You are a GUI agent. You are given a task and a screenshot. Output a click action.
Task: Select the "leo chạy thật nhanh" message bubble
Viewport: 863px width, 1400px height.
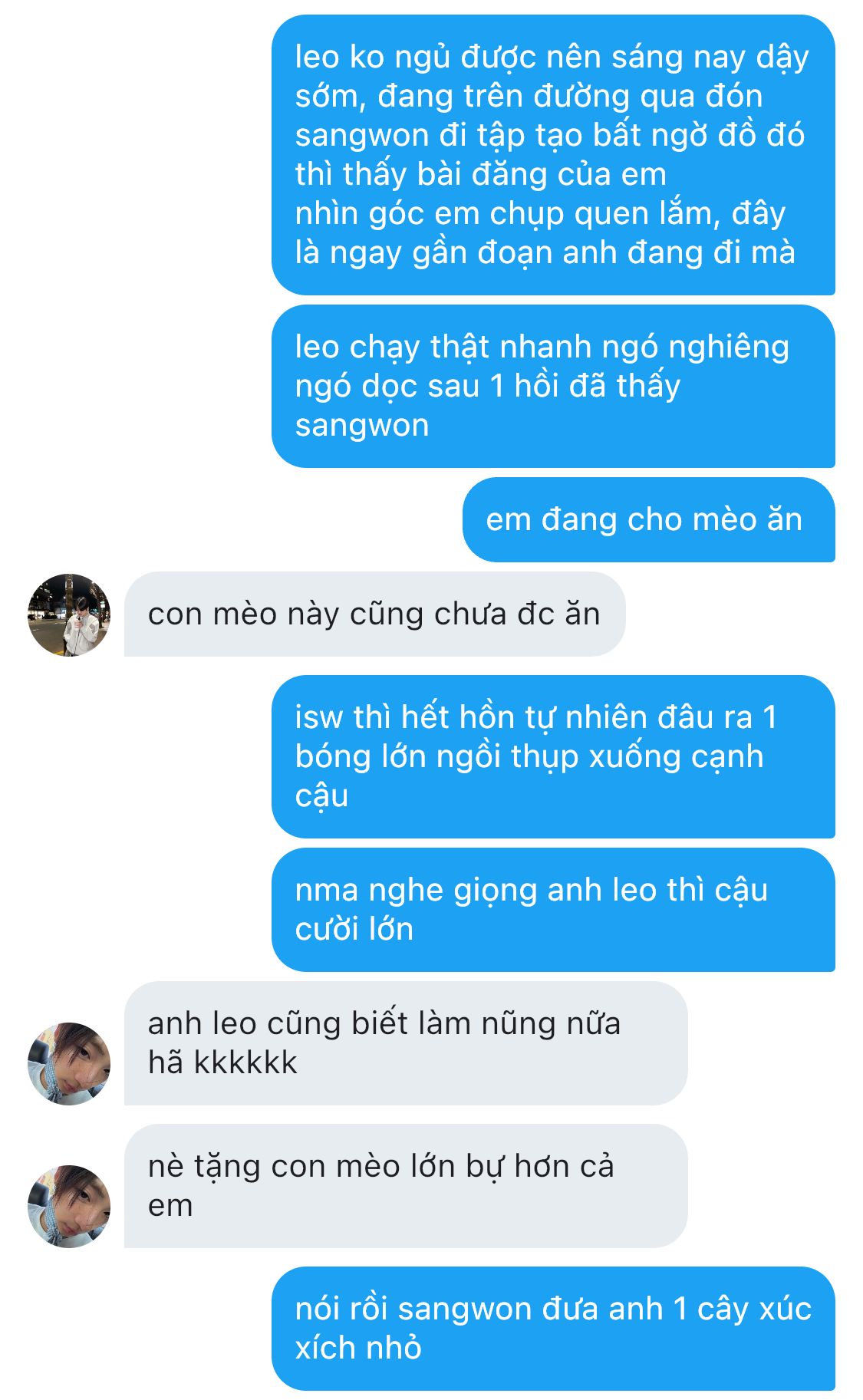pos(553,386)
